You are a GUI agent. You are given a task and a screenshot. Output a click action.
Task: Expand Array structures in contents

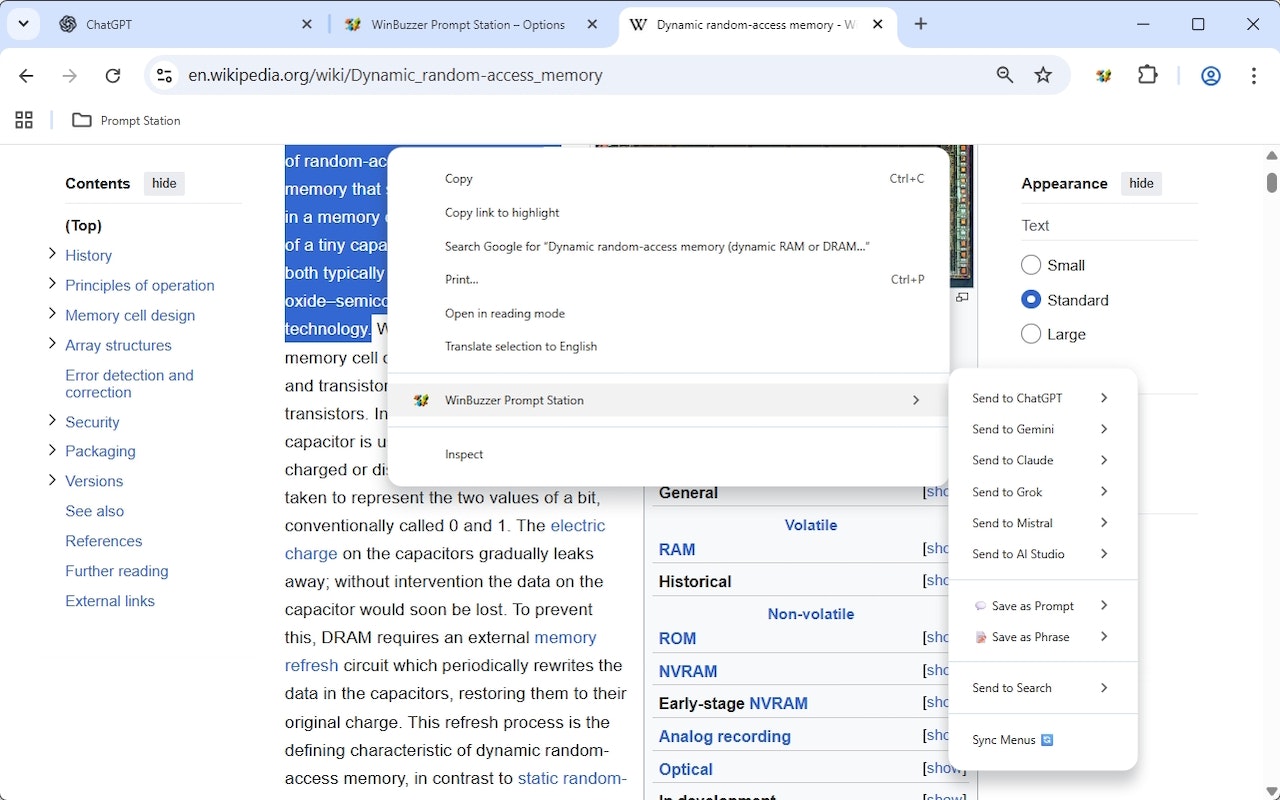click(x=52, y=344)
